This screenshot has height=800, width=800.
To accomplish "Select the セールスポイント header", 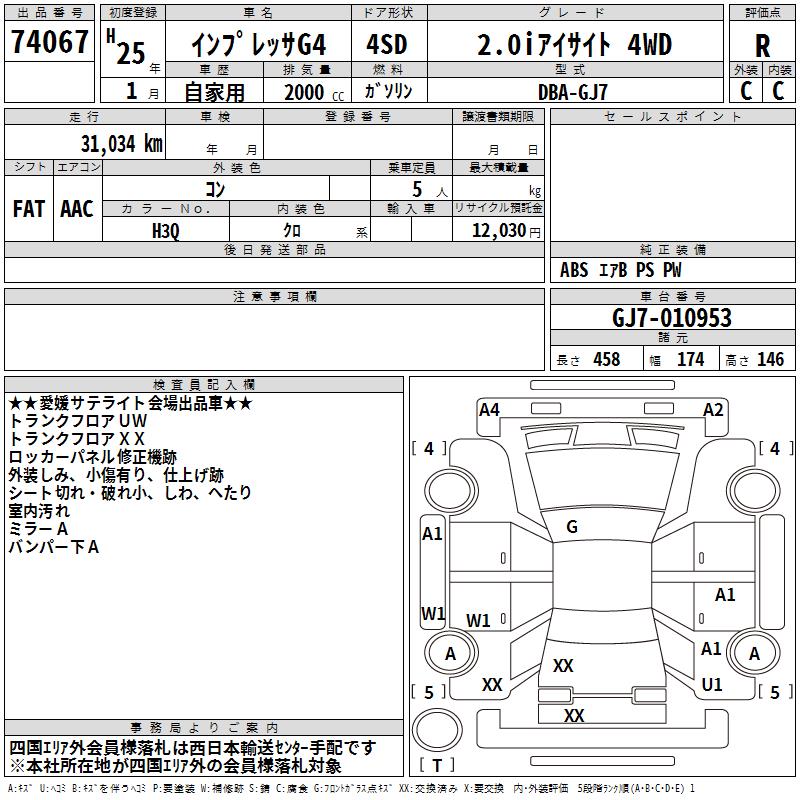I will pyautogui.click(x=672, y=116).
